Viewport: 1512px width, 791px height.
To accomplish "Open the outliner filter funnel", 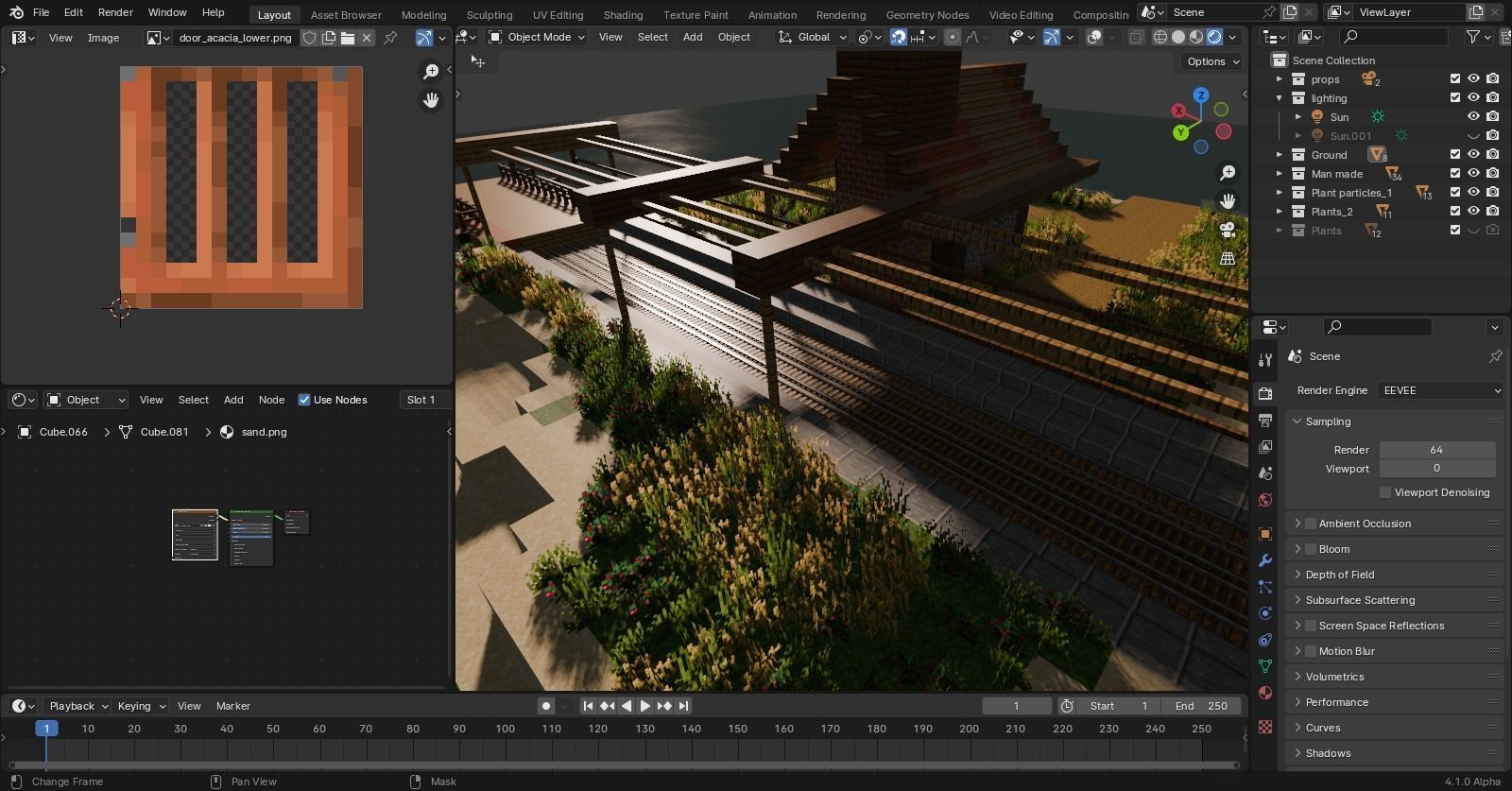I will 1472,37.
